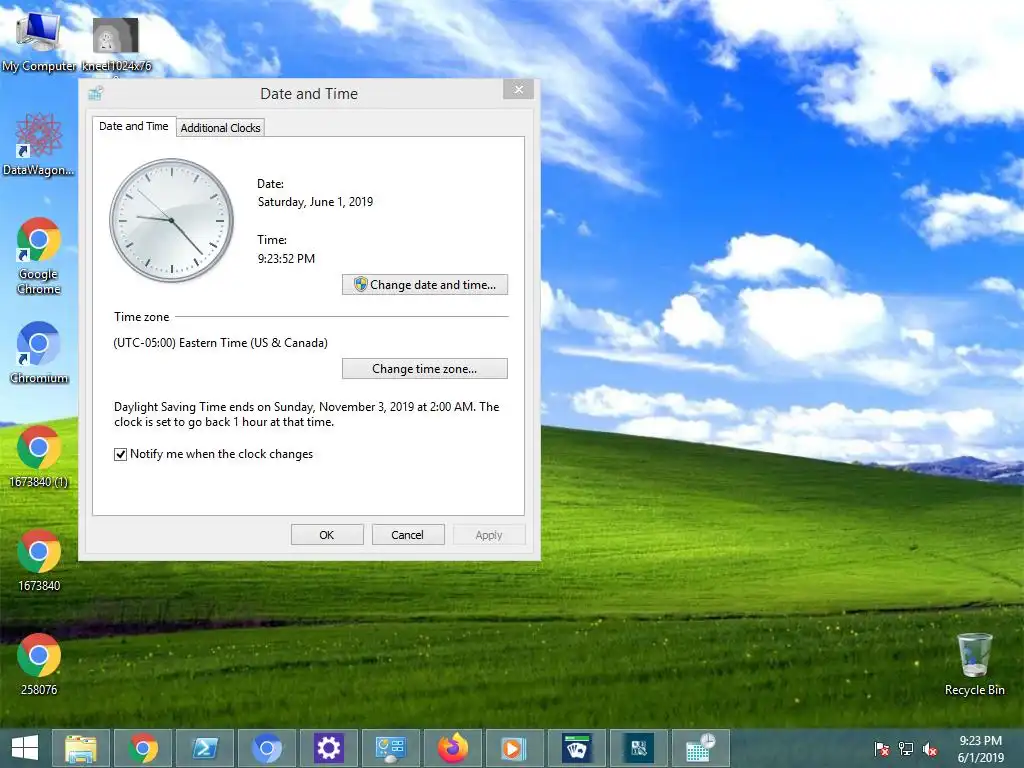The height and width of the screenshot is (768, 1024).
Task: Select the DataWagon desktop shortcut
Action: (39, 144)
